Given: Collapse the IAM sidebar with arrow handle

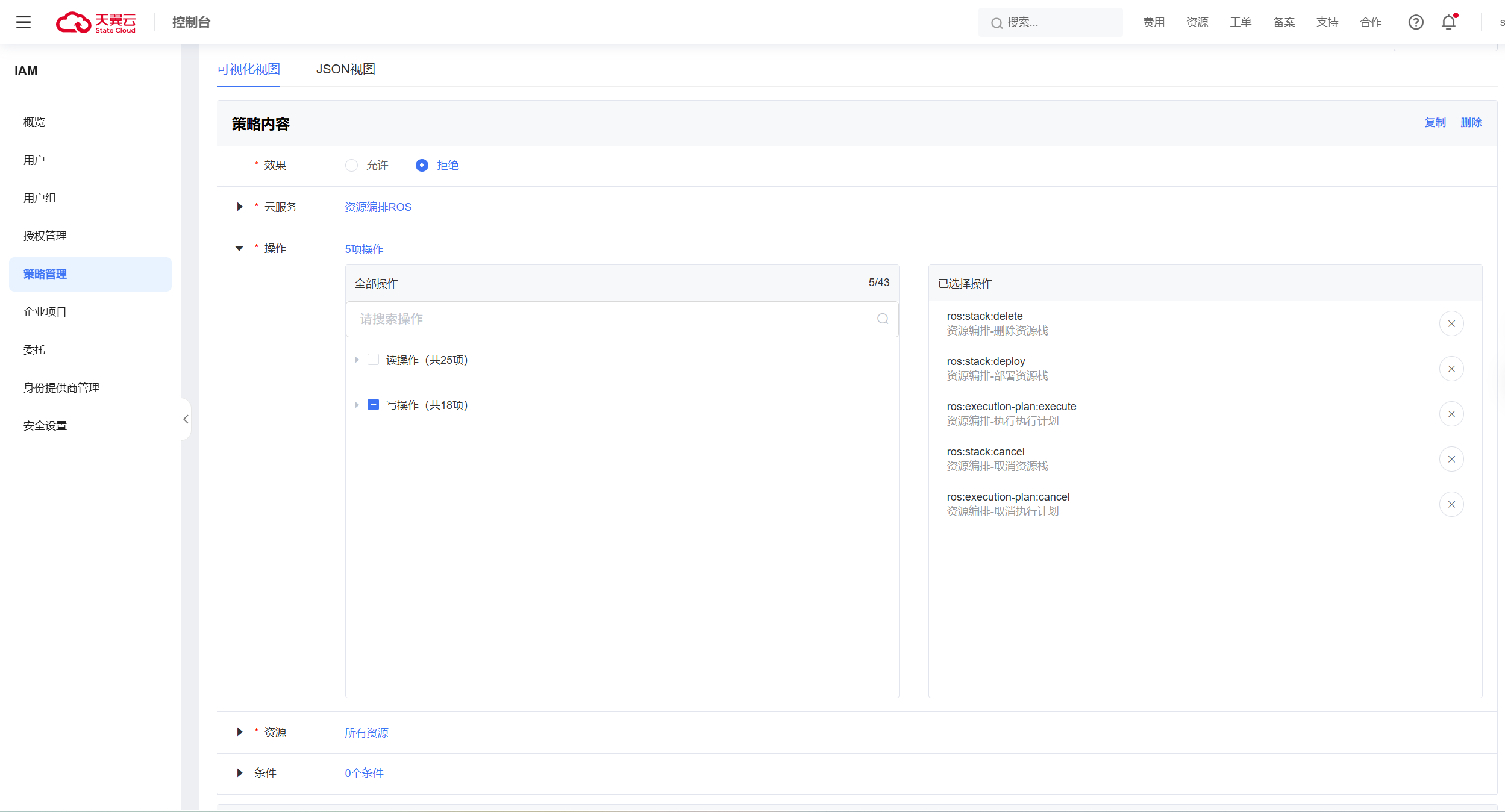Looking at the screenshot, I should click(x=186, y=419).
